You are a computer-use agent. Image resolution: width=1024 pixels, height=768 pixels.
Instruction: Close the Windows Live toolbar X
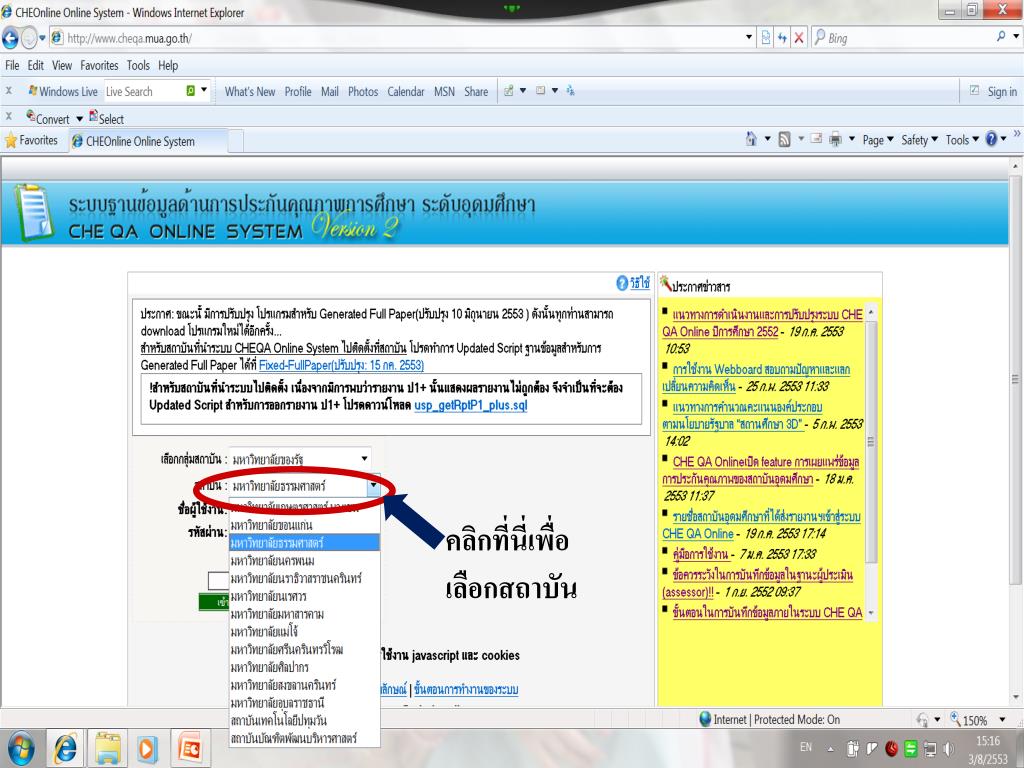point(8,91)
